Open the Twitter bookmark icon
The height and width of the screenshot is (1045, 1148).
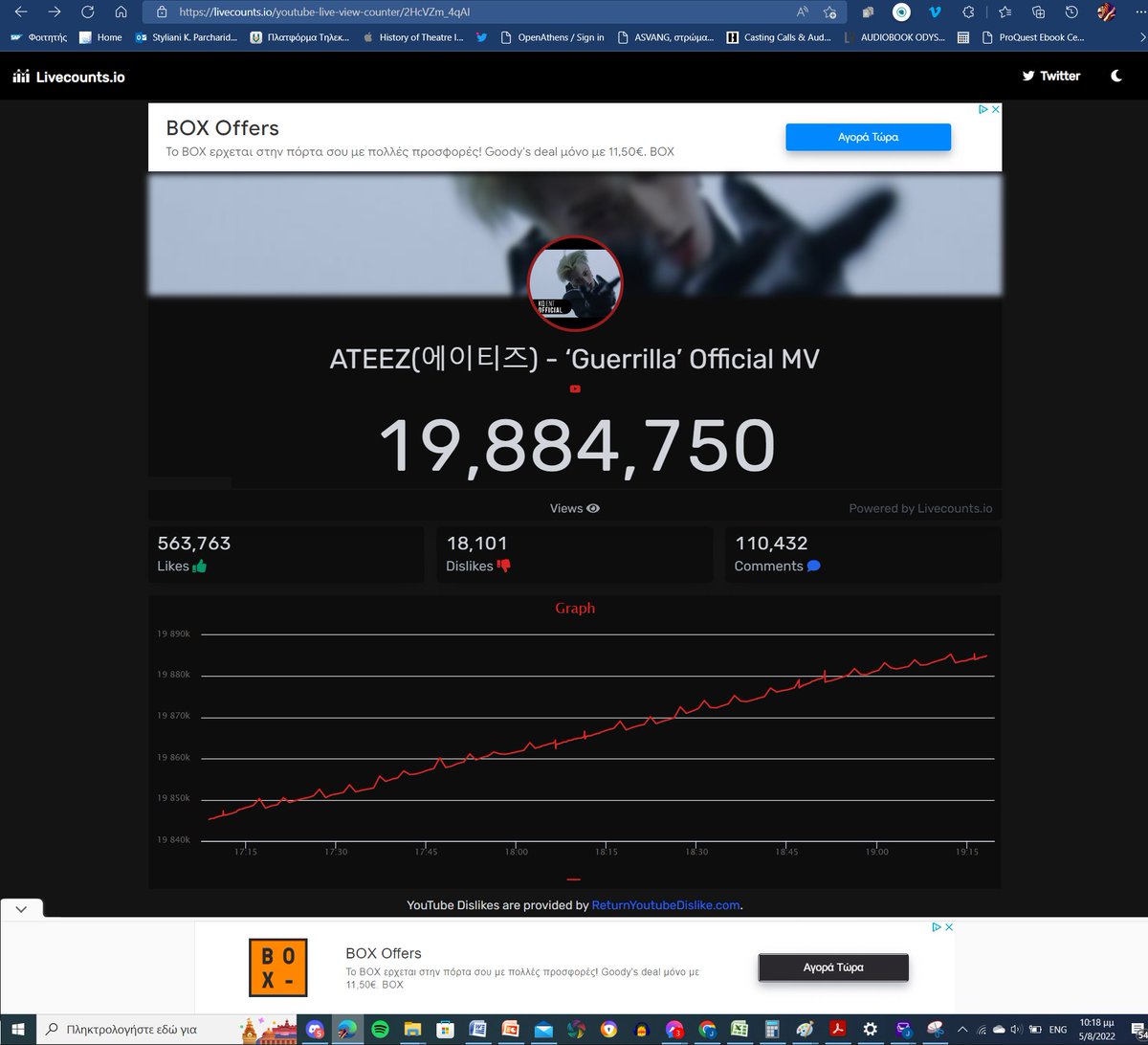click(x=481, y=37)
